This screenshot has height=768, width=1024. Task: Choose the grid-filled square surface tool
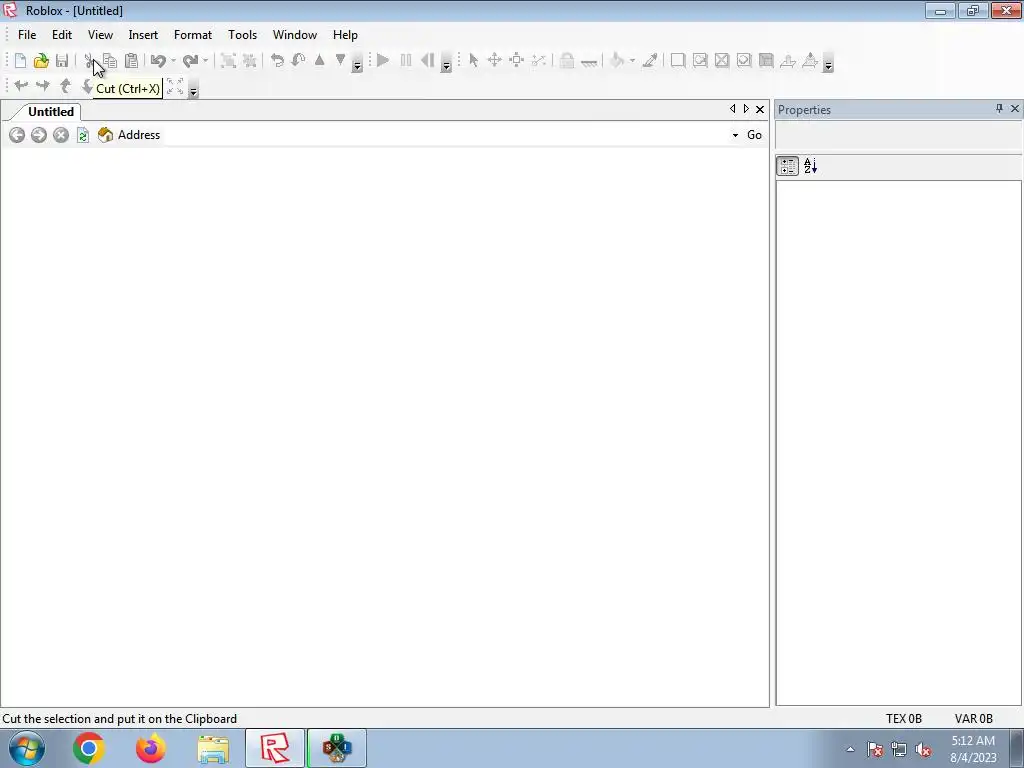click(766, 61)
